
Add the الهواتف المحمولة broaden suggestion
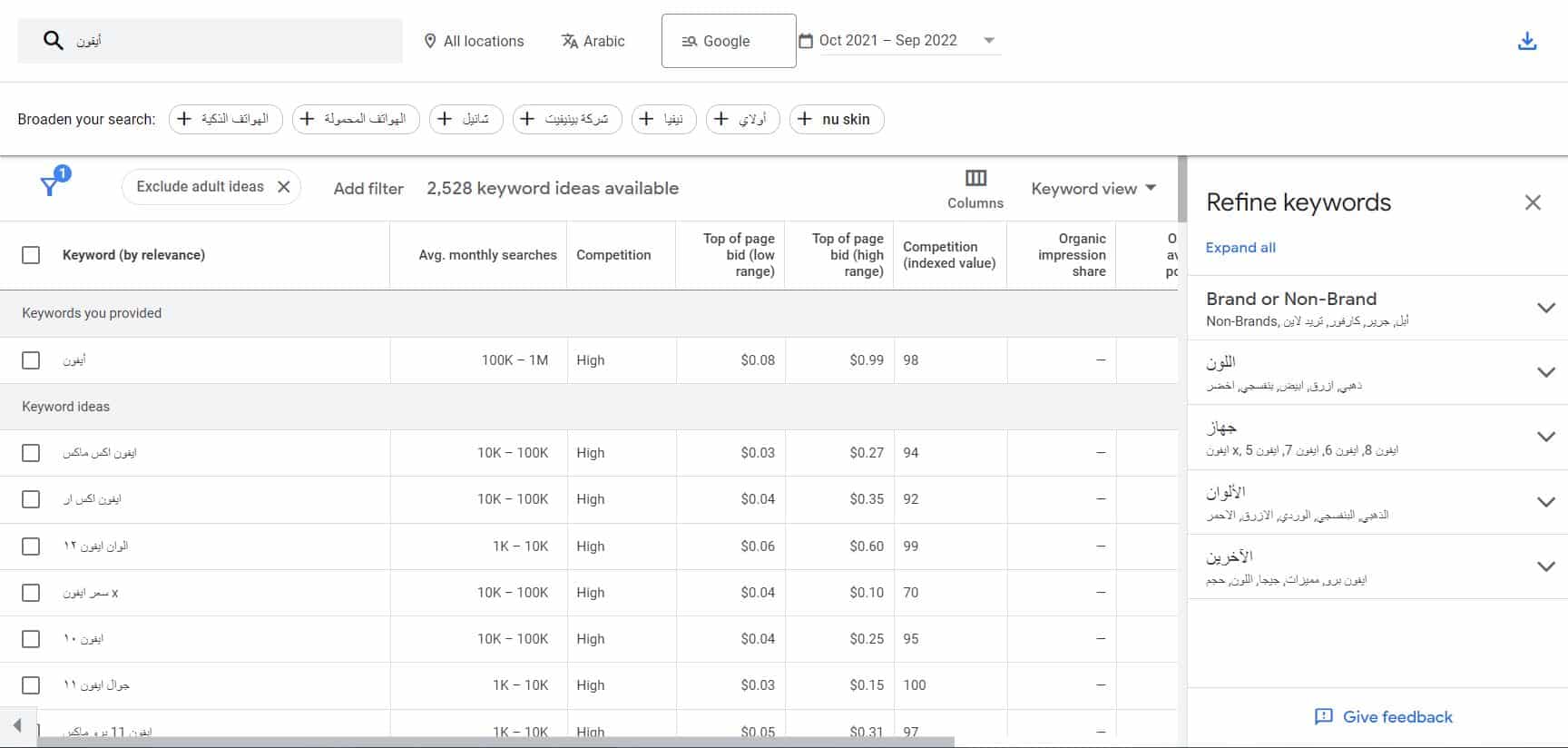click(x=356, y=119)
